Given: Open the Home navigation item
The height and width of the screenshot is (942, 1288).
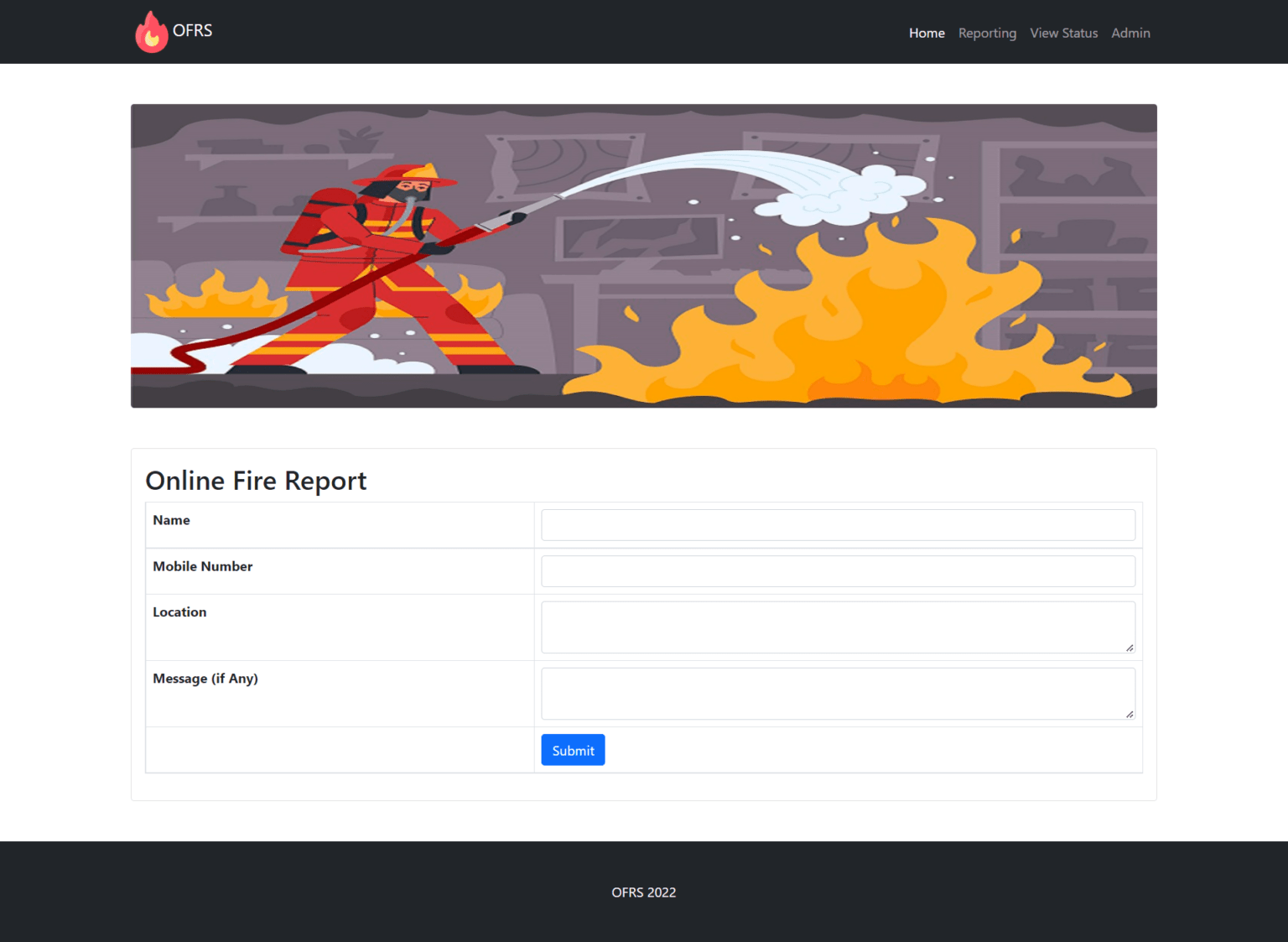Looking at the screenshot, I should [x=927, y=33].
